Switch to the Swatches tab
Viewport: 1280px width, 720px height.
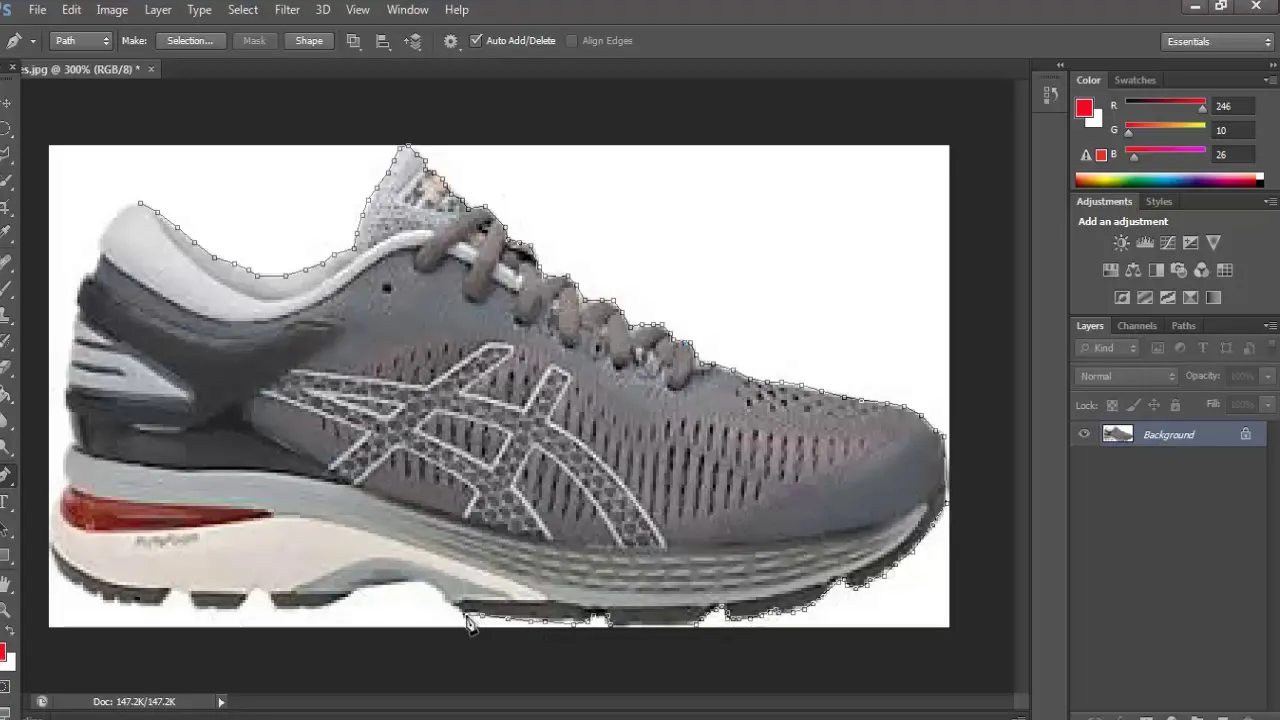pyautogui.click(x=1134, y=80)
